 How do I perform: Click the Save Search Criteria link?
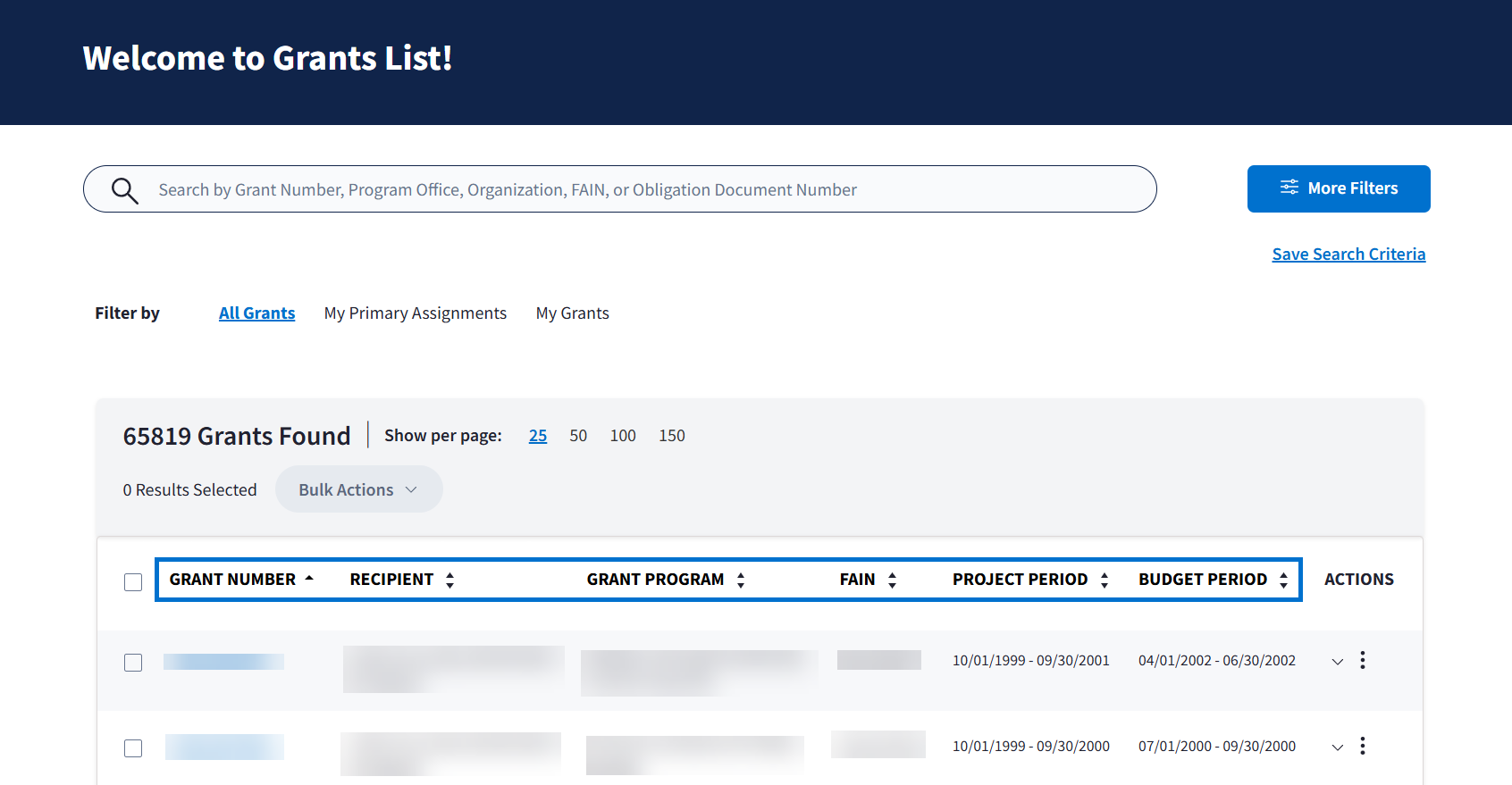(x=1348, y=255)
